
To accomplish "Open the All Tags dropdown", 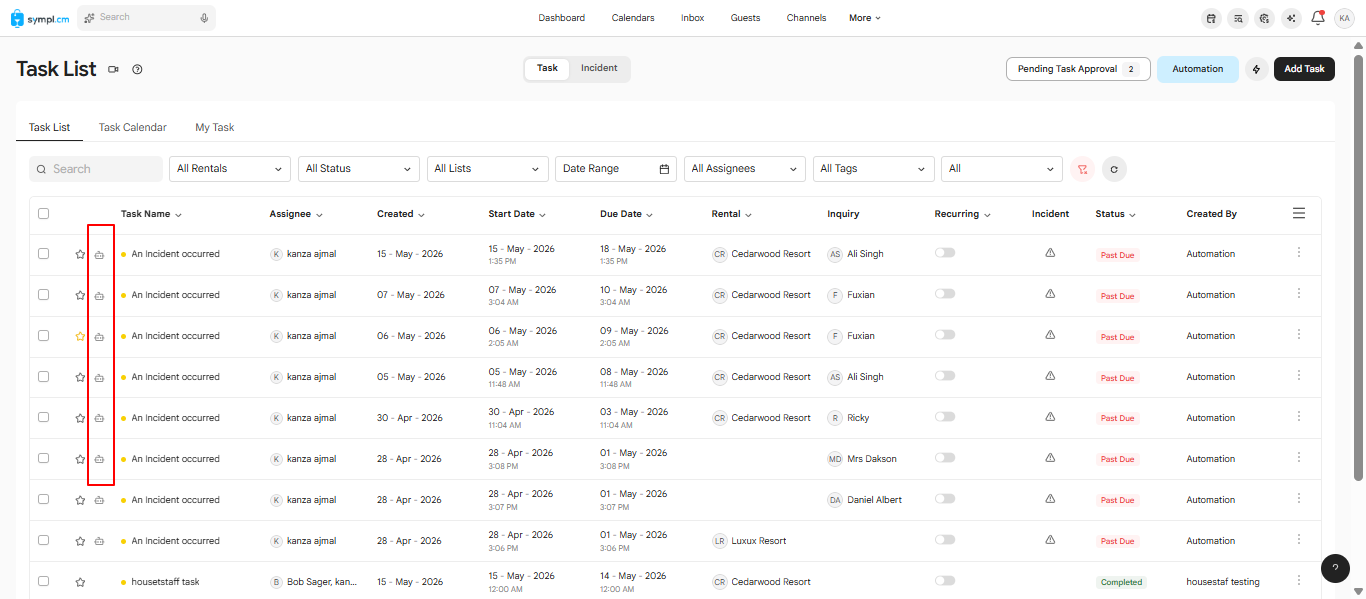I will point(874,169).
